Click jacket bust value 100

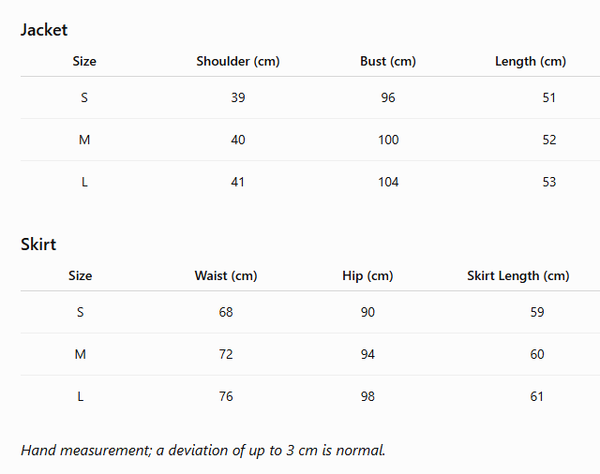[x=388, y=140]
